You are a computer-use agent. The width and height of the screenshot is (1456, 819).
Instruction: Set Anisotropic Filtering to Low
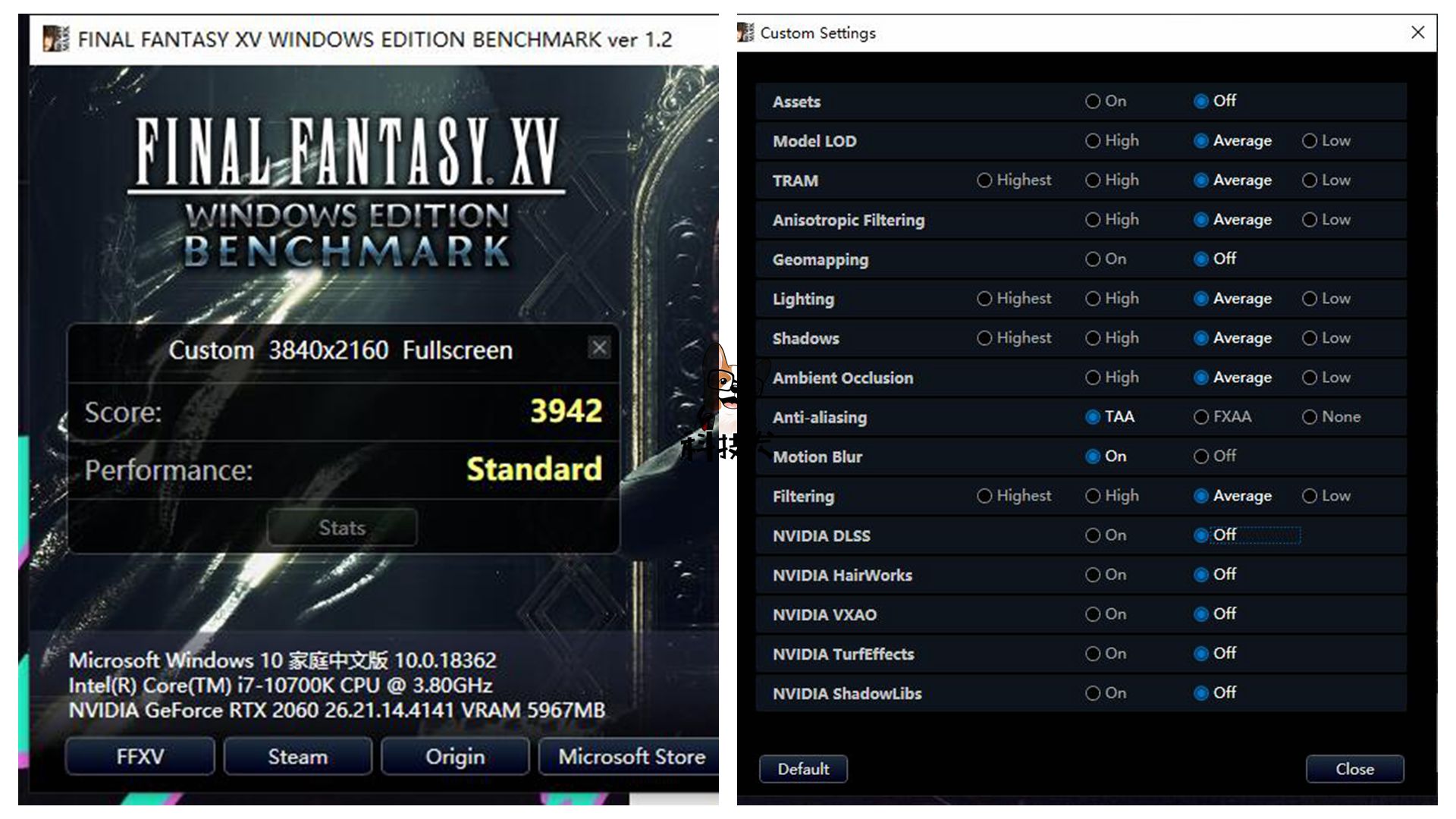[x=1310, y=220]
